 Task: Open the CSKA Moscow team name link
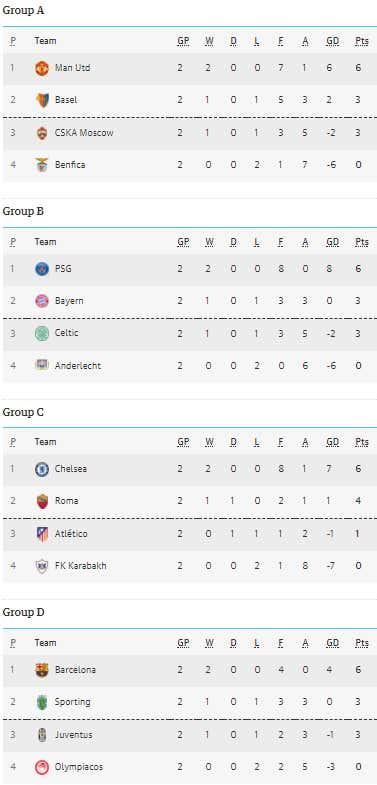[x=84, y=133]
